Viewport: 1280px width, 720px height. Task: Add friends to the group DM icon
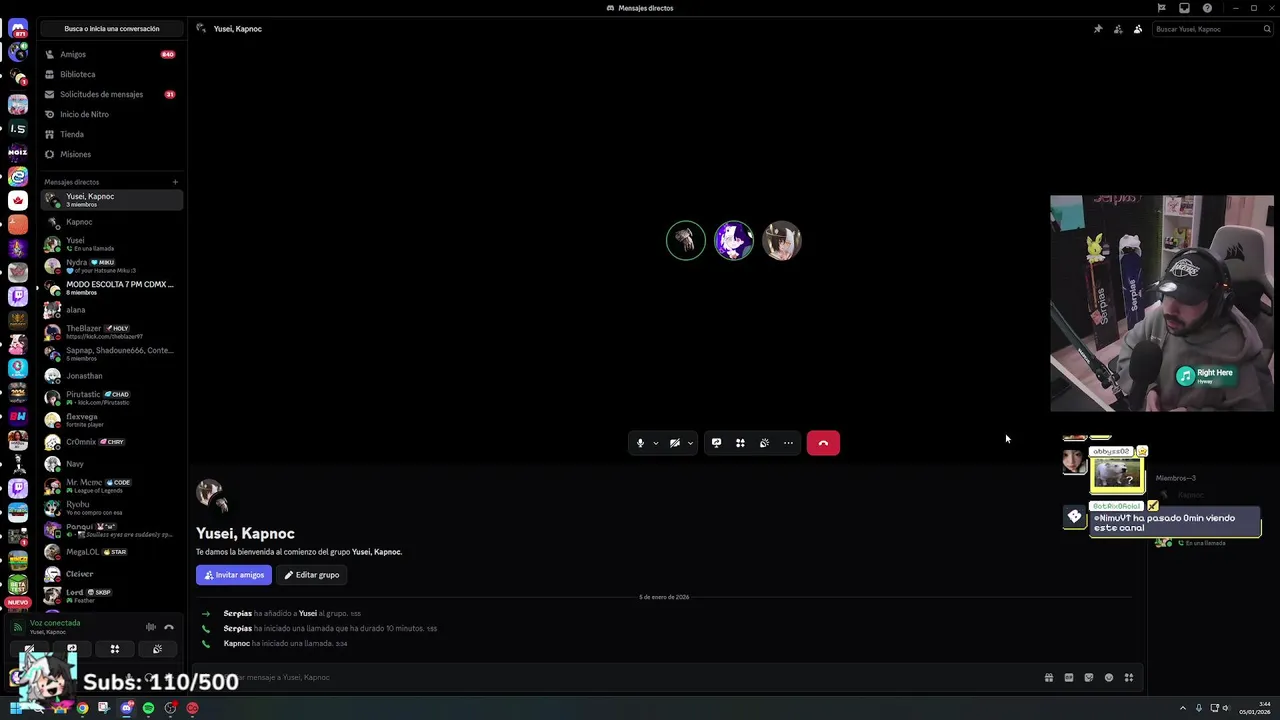pyautogui.click(x=1118, y=29)
